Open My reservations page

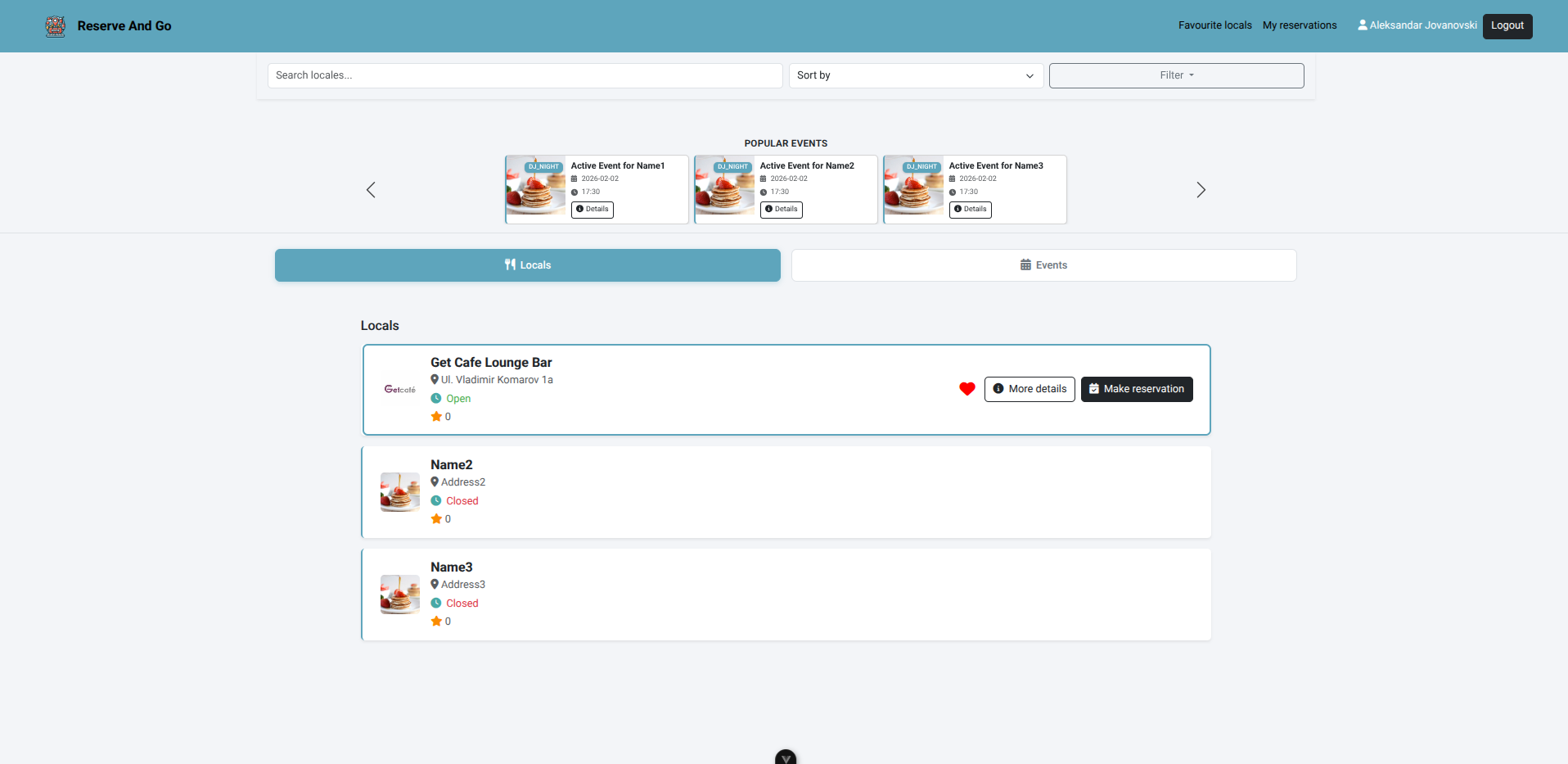point(1299,25)
